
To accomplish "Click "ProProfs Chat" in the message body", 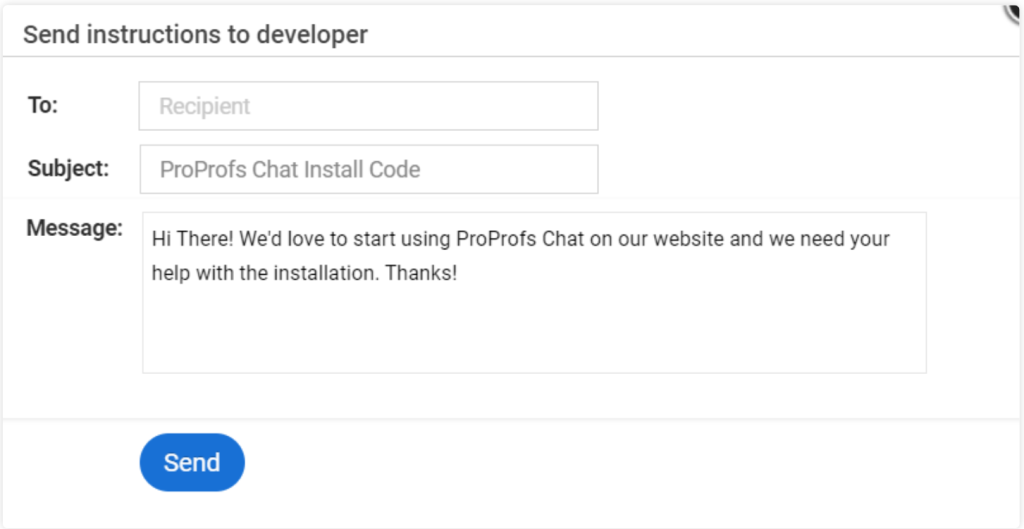I will (x=520, y=239).
